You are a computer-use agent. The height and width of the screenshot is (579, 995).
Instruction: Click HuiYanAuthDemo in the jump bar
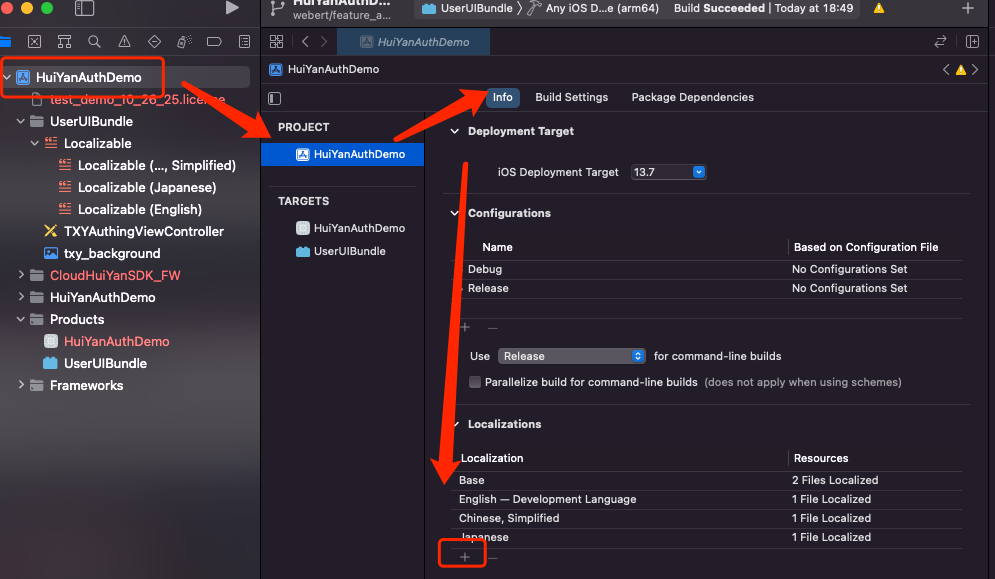point(324,69)
